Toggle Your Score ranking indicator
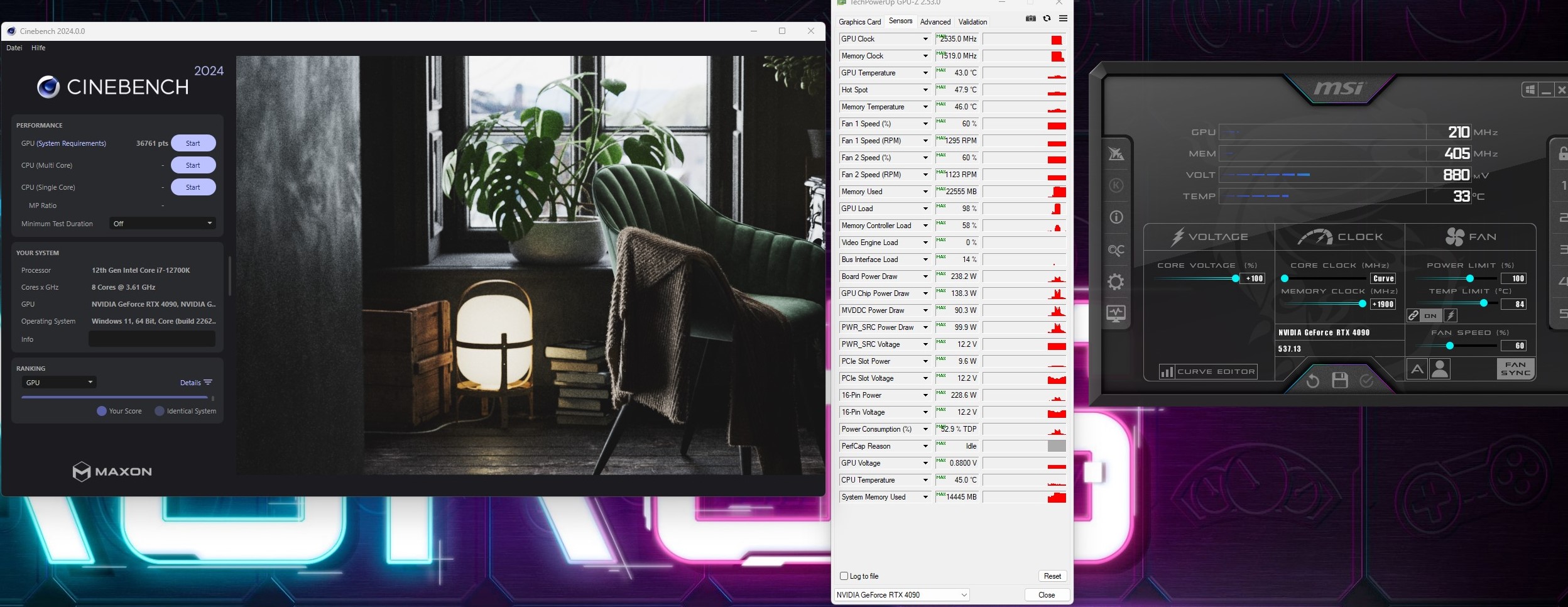This screenshot has height=607, width=1568. 101,411
